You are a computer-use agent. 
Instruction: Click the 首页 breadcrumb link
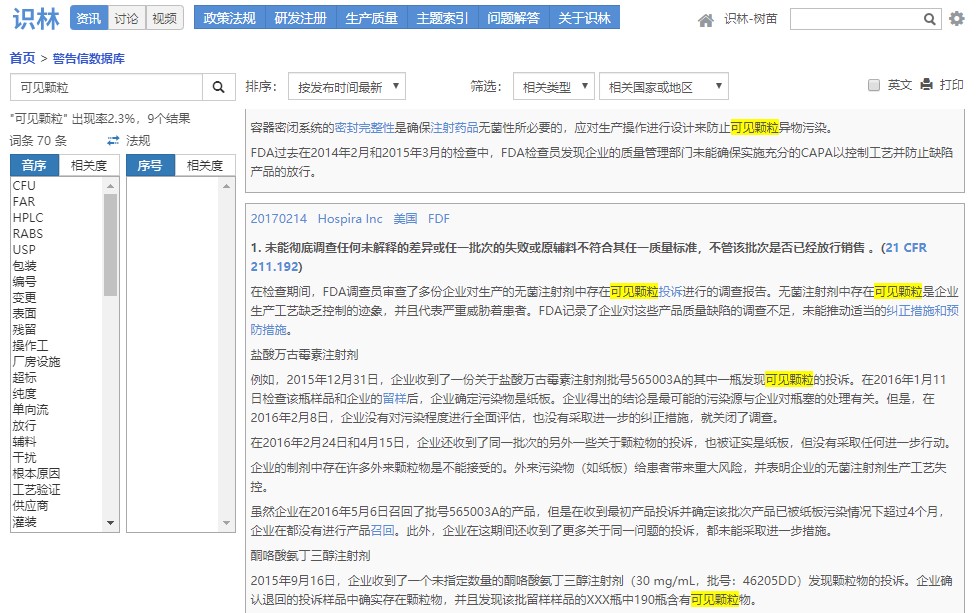pos(22,58)
